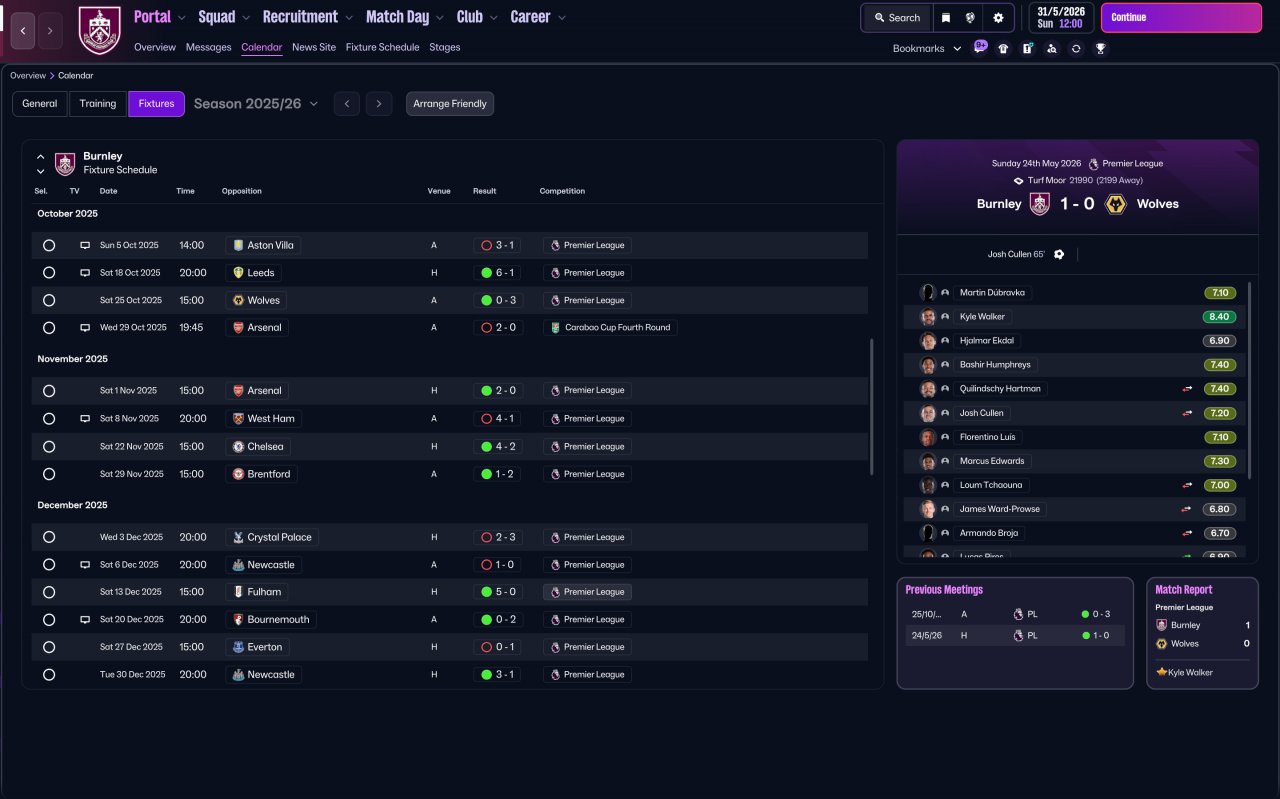Click the substitution icon on the Quilindschy Hartman row
The image size is (1280, 799).
click(1187, 389)
